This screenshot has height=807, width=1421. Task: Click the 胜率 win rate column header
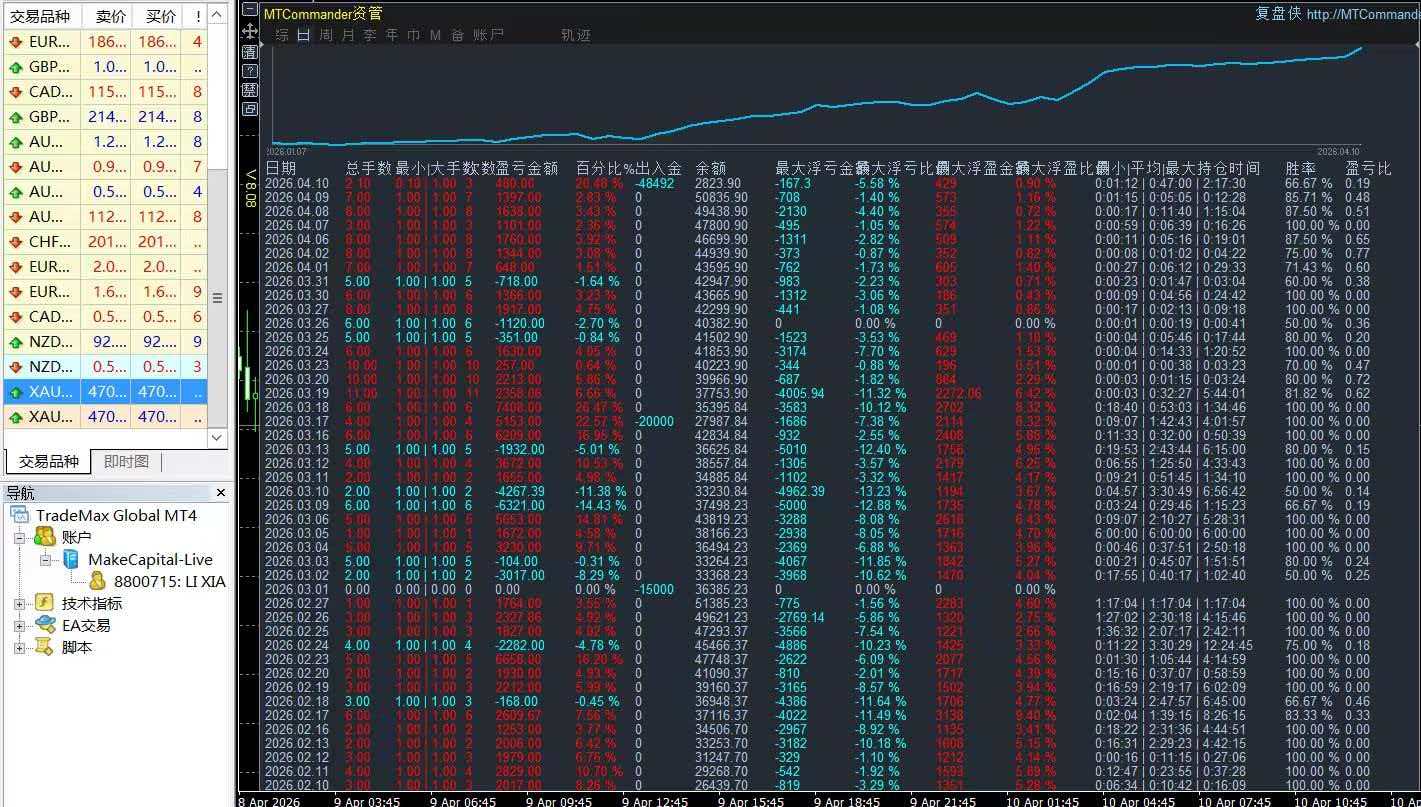coord(1301,168)
